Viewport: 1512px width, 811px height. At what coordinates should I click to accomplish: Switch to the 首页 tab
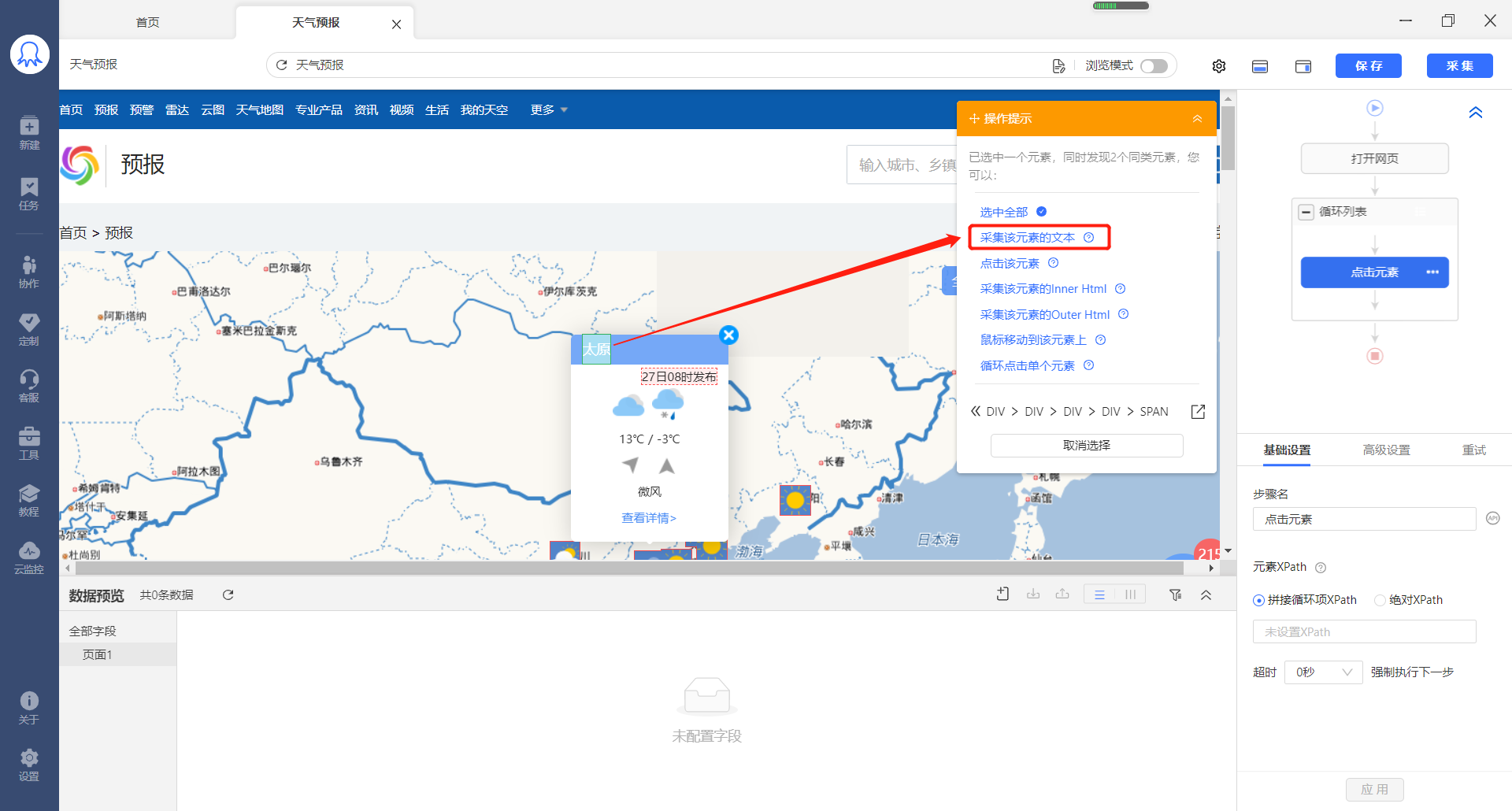pos(148,22)
